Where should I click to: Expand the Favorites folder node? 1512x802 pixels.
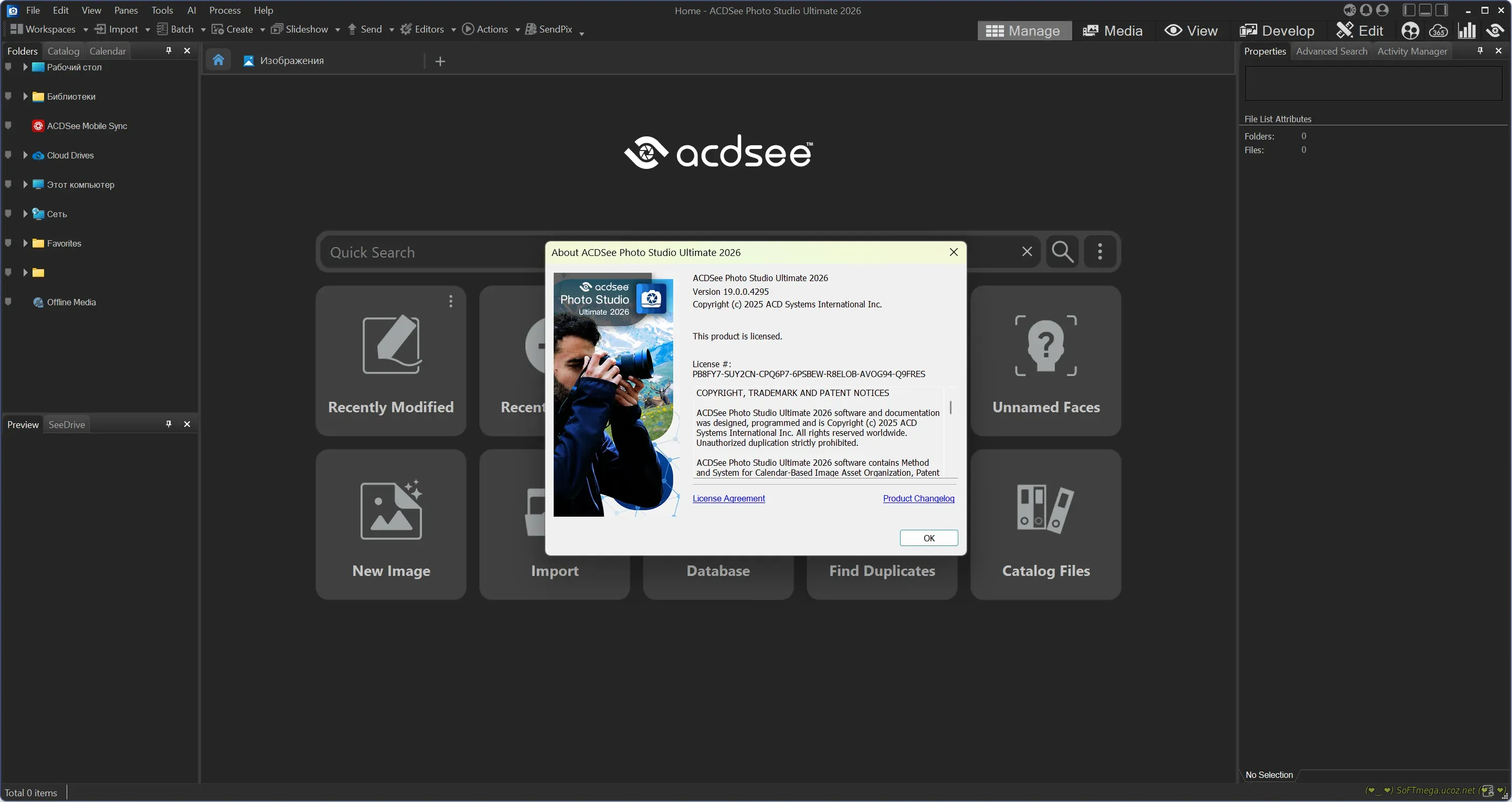(25, 243)
